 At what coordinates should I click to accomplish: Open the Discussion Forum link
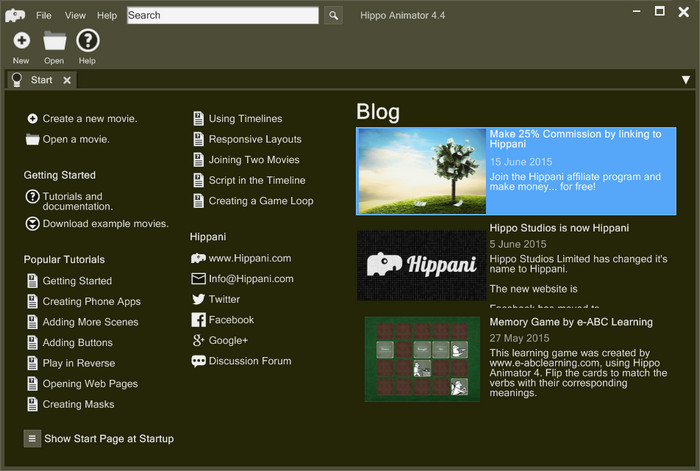pos(250,361)
